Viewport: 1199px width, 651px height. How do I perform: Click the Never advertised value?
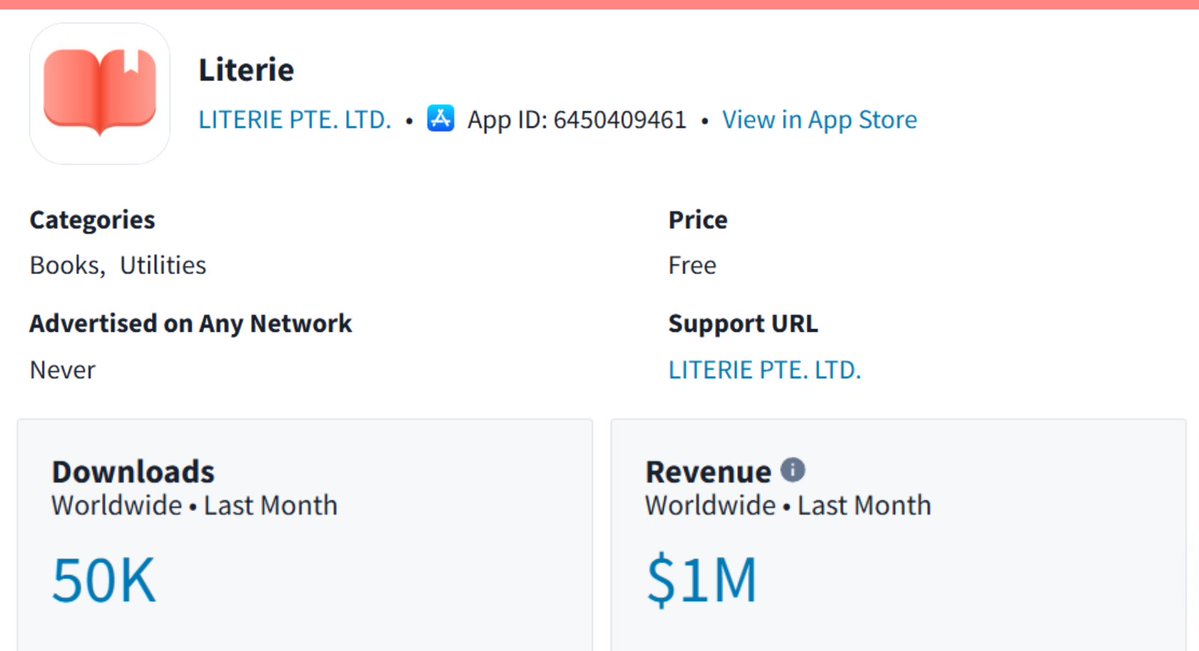click(63, 369)
